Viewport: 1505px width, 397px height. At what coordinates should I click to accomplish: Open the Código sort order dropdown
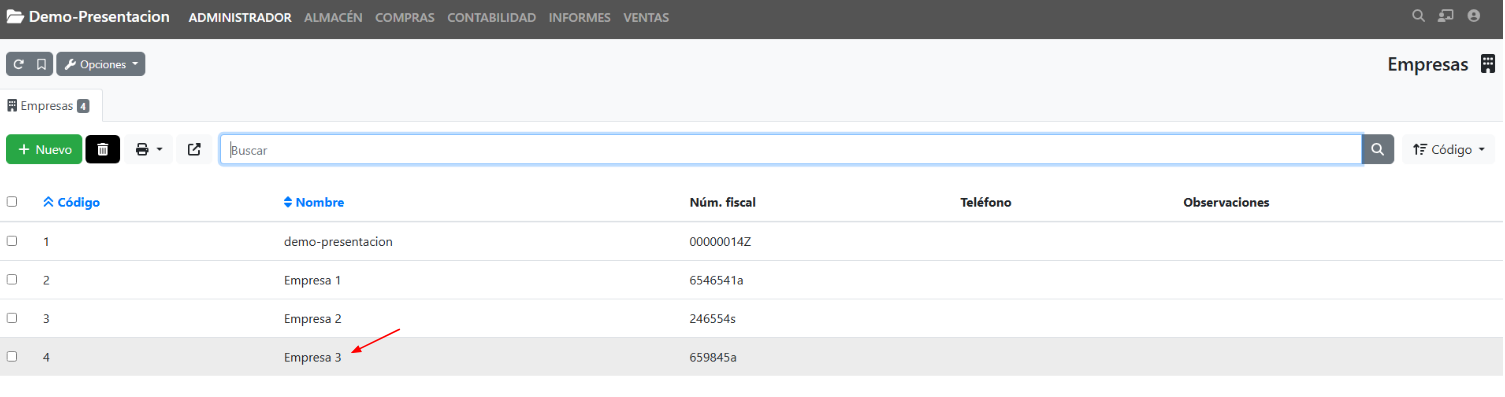tap(1448, 150)
